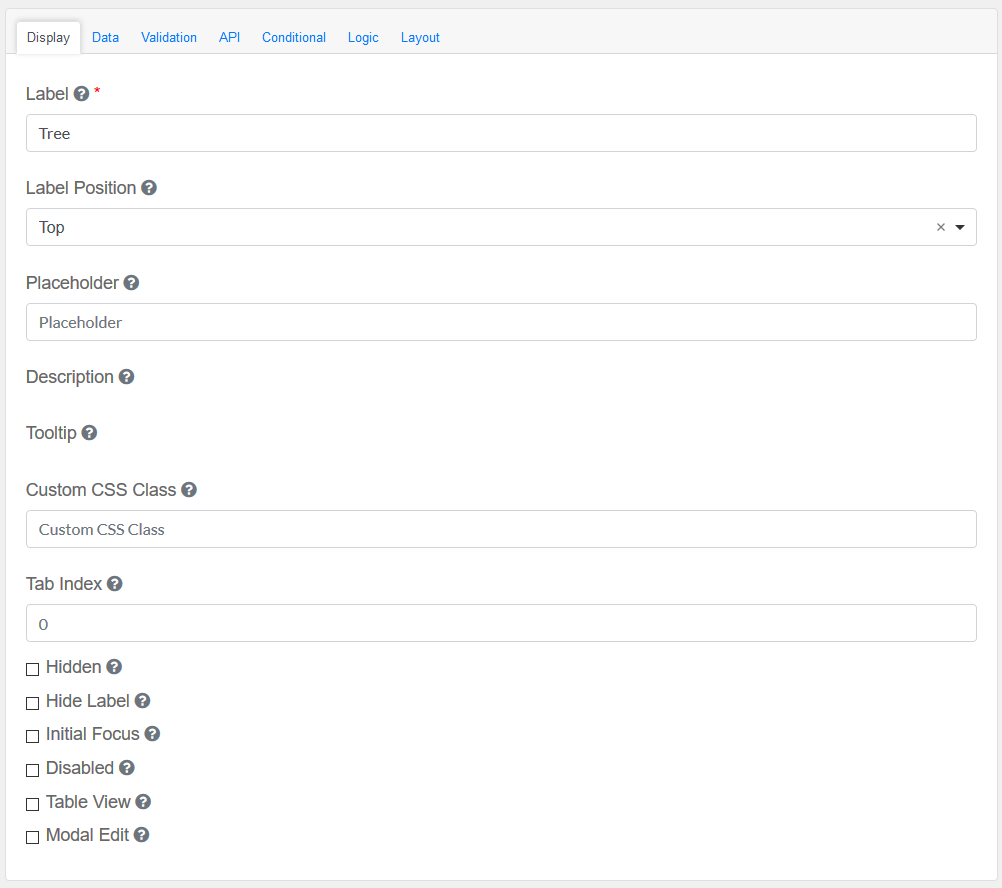The width and height of the screenshot is (1002, 888).
Task: Open the Conditional tab
Action: (294, 37)
